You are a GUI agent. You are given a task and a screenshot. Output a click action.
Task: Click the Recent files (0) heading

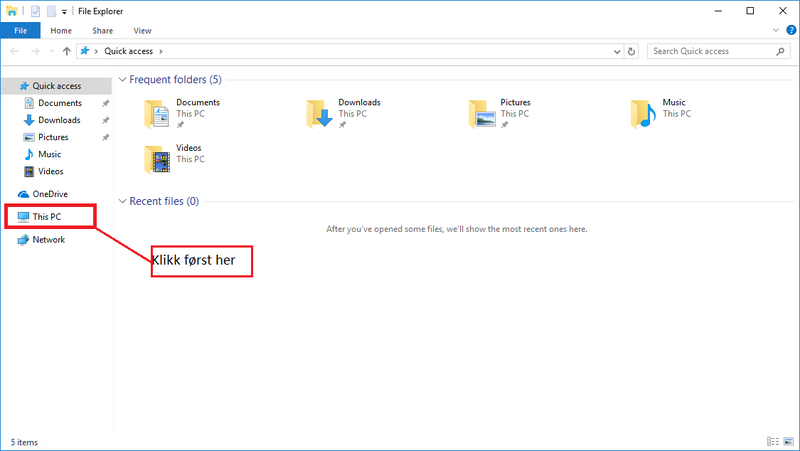164,201
